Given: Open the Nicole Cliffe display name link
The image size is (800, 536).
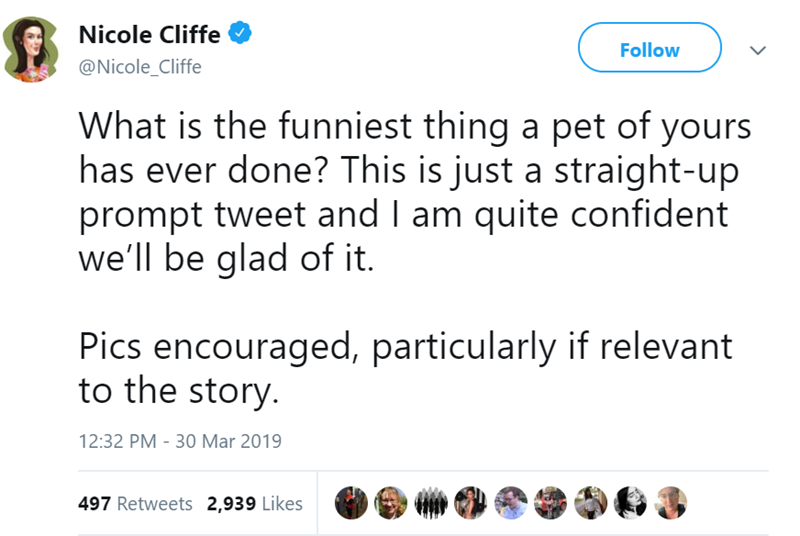Looking at the screenshot, I should 149,35.
